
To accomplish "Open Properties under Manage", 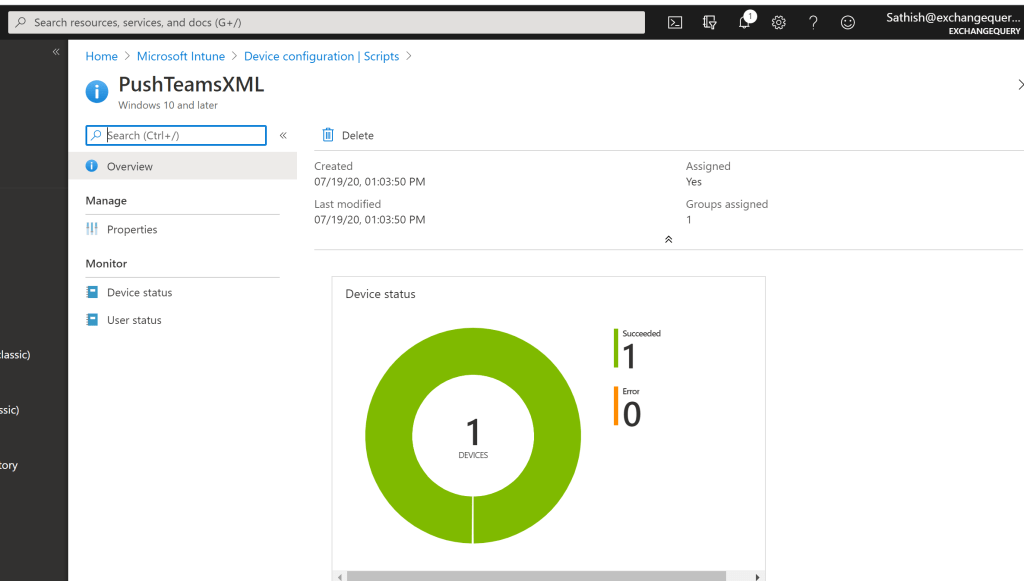I will (x=132, y=230).
